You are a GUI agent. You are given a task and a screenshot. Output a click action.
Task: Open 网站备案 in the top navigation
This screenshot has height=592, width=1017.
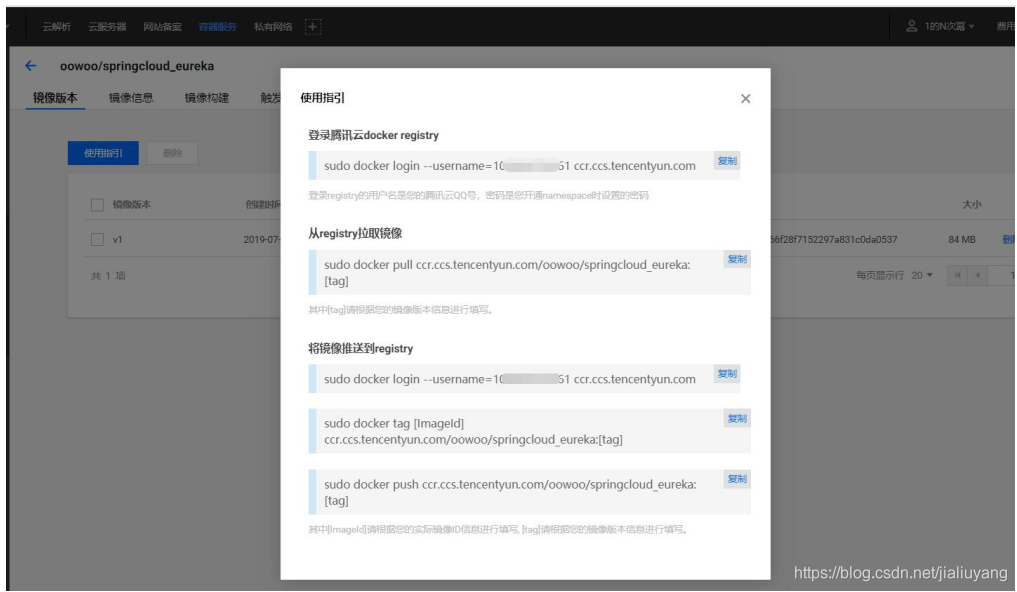pos(162,27)
